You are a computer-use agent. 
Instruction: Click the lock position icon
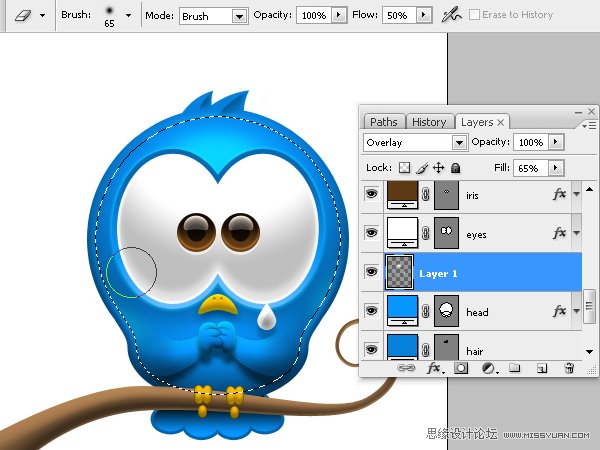coord(439,168)
